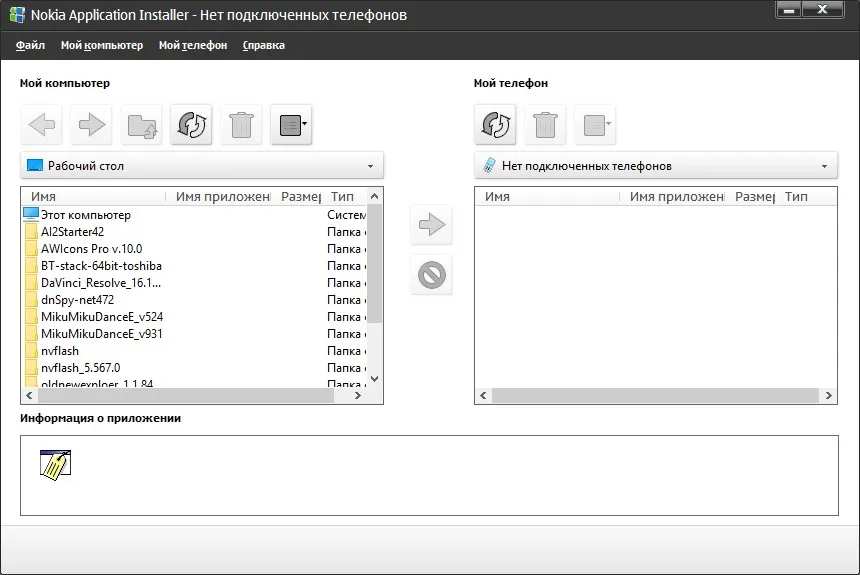This screenshot has height=575, width=860.
Task: Refresh the My Computer file list
Action: (x=191, y=125)
